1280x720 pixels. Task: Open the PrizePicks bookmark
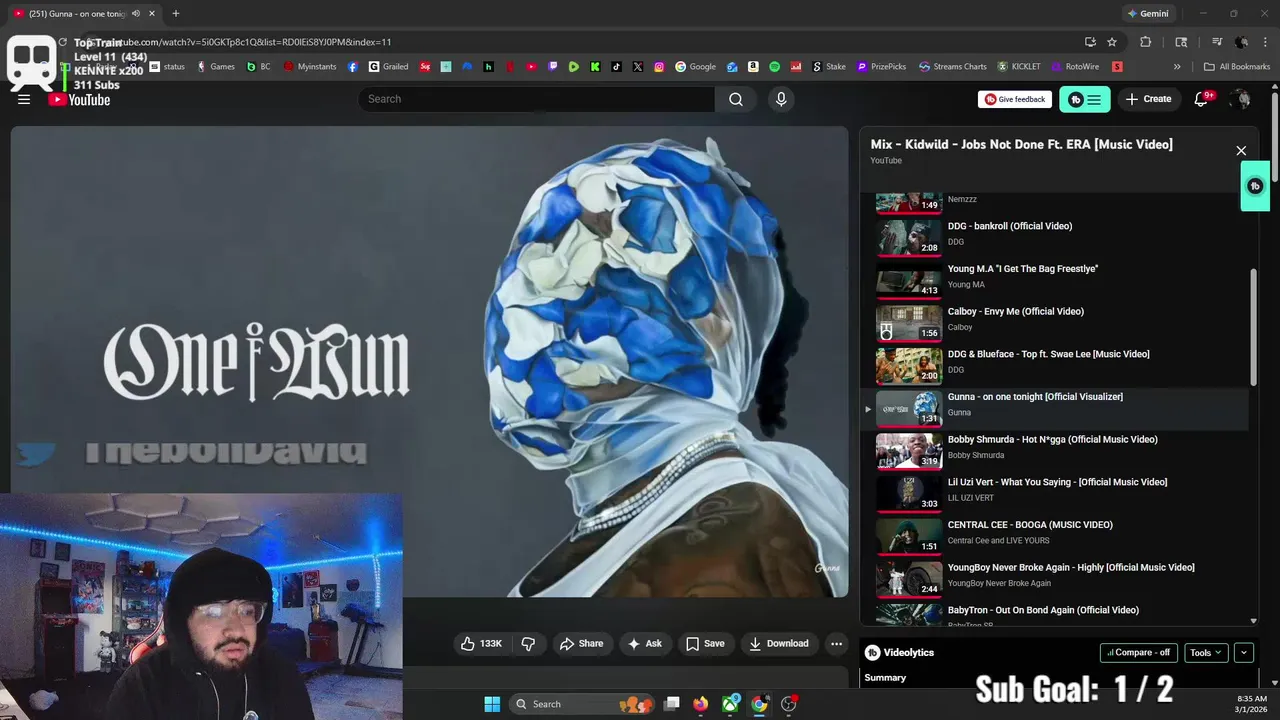881,67
